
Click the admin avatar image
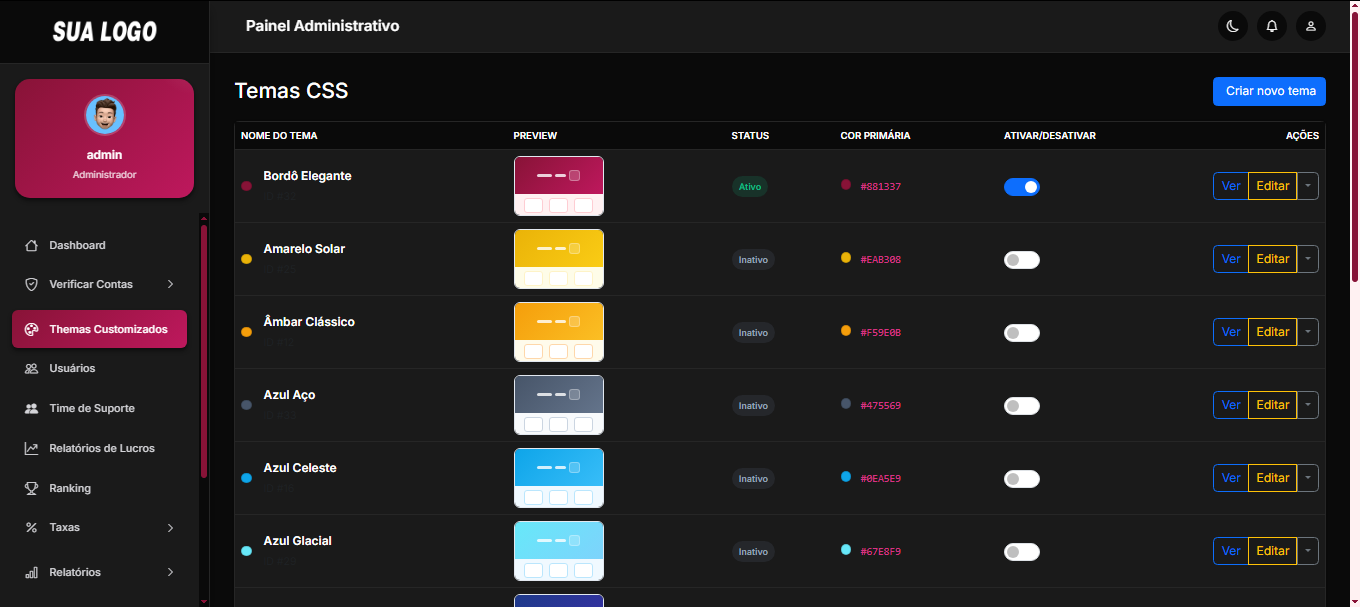coord(105,115)
